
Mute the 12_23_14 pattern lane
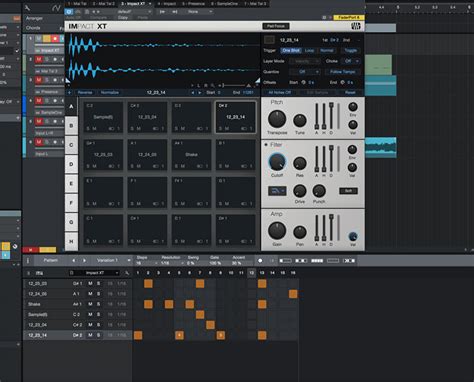pyautogui.click(x=90, y=335)
